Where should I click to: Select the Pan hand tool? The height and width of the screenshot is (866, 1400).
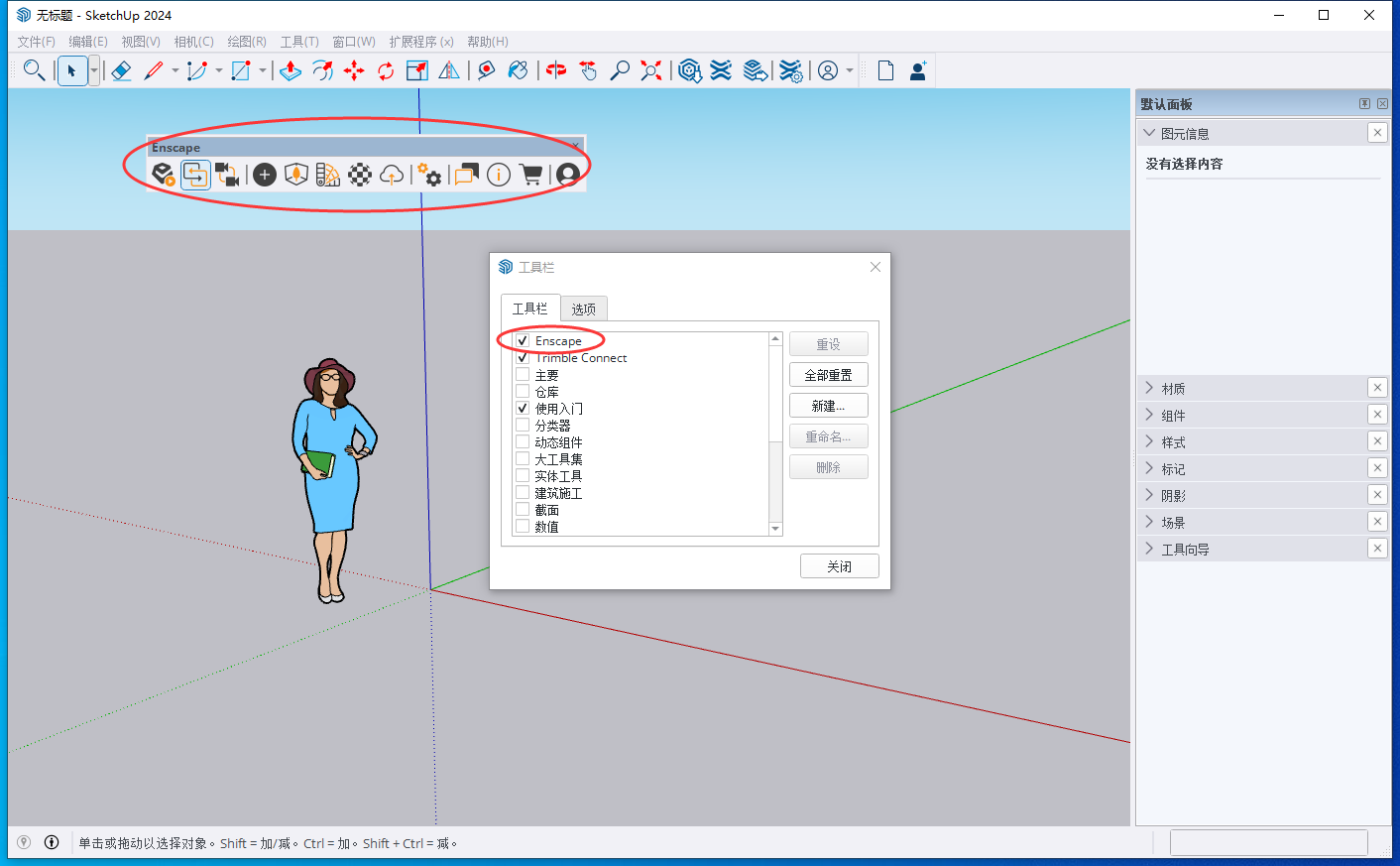(x=588, y=70)
